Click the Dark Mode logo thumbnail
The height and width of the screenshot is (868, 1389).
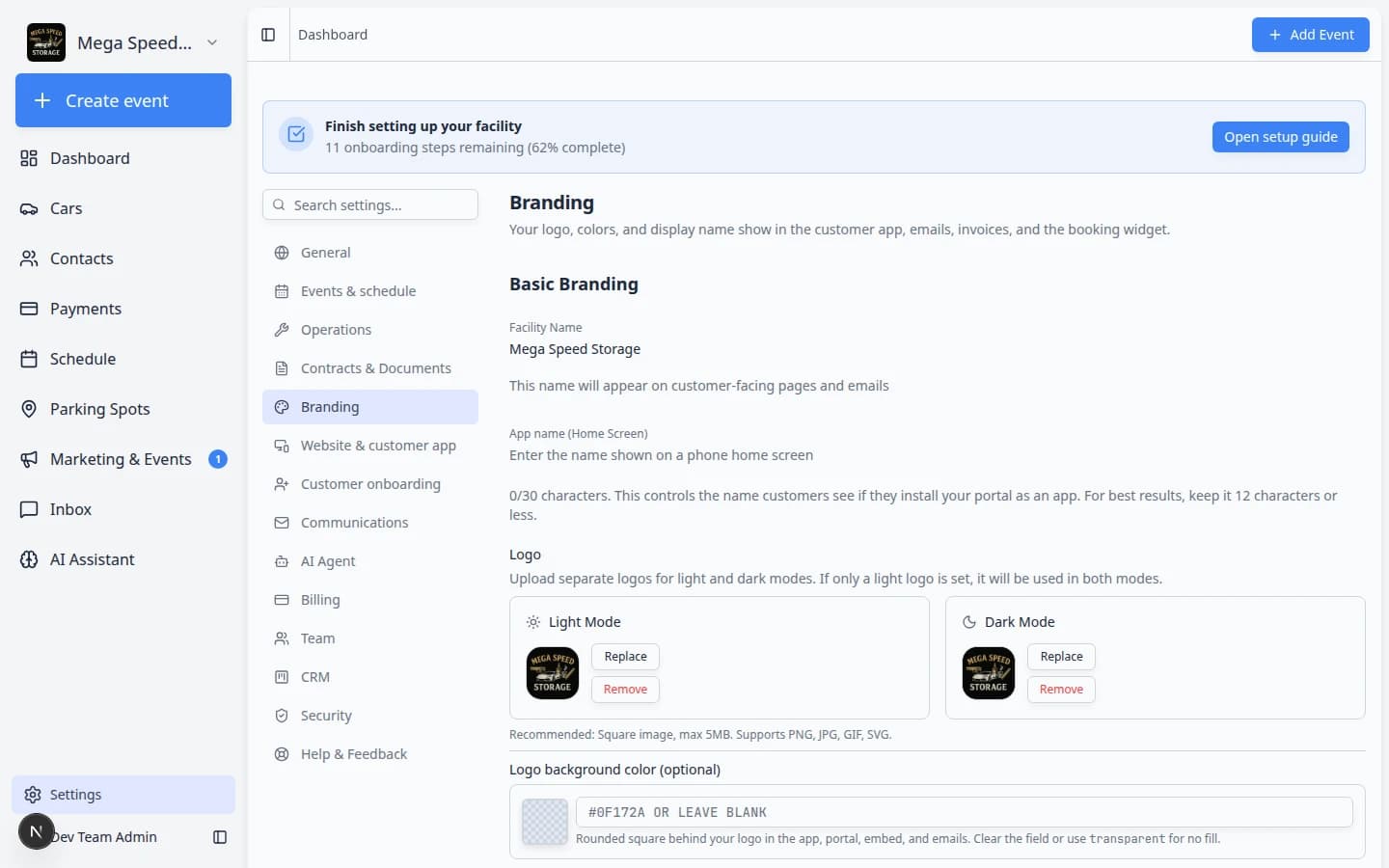989,673
